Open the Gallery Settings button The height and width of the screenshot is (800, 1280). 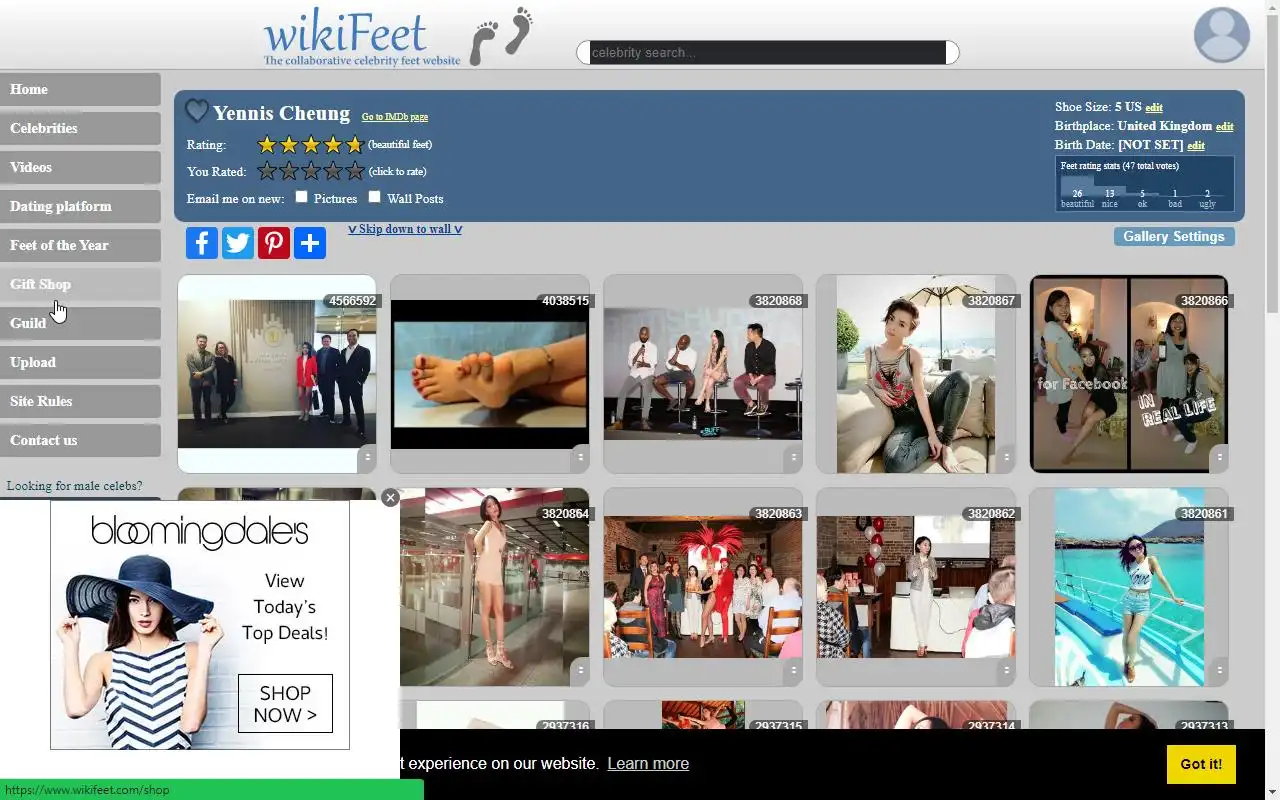point(1174,236)
